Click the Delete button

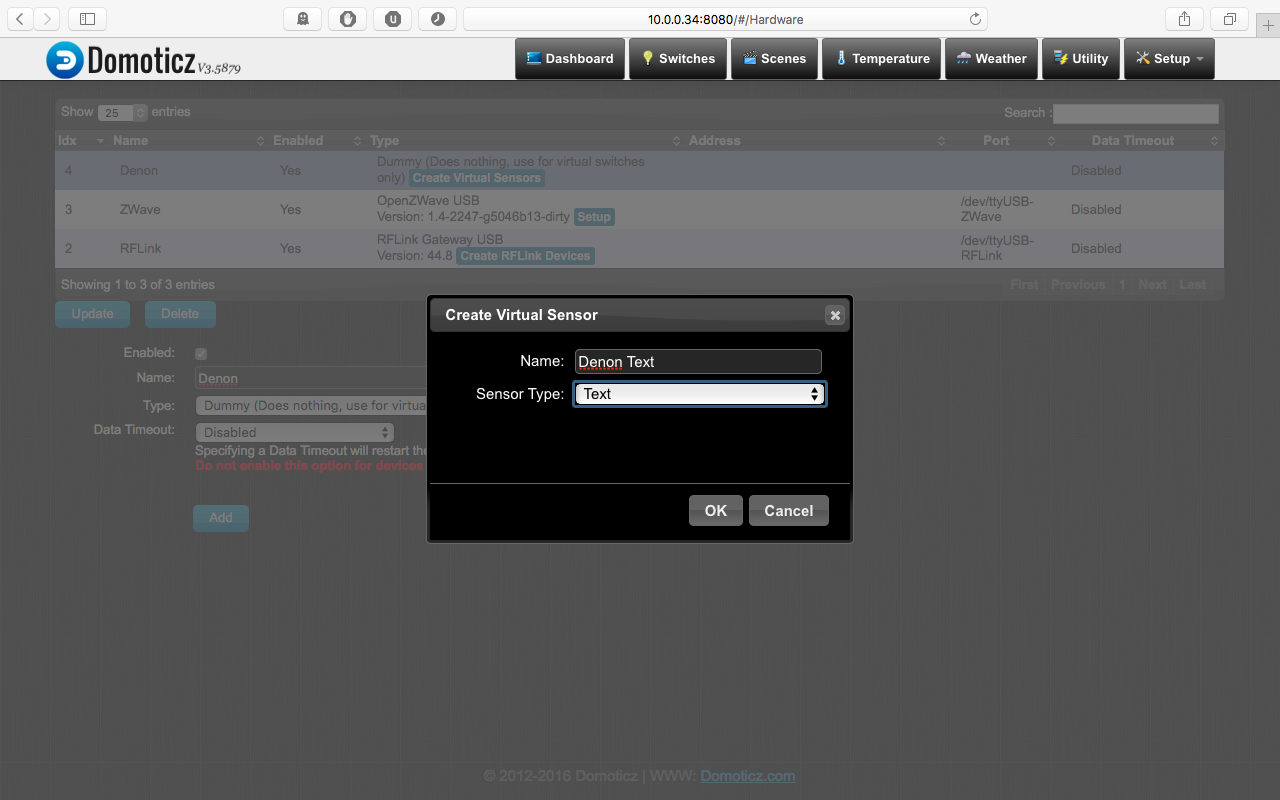(180, 314)
